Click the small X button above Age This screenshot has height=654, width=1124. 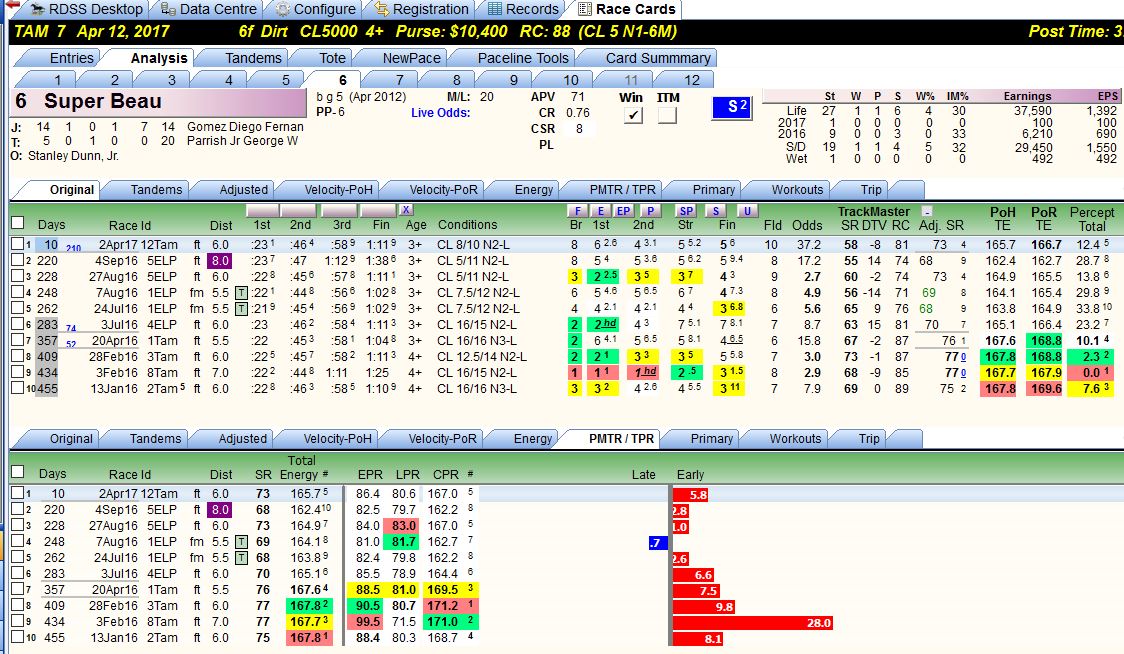point(406,209)
